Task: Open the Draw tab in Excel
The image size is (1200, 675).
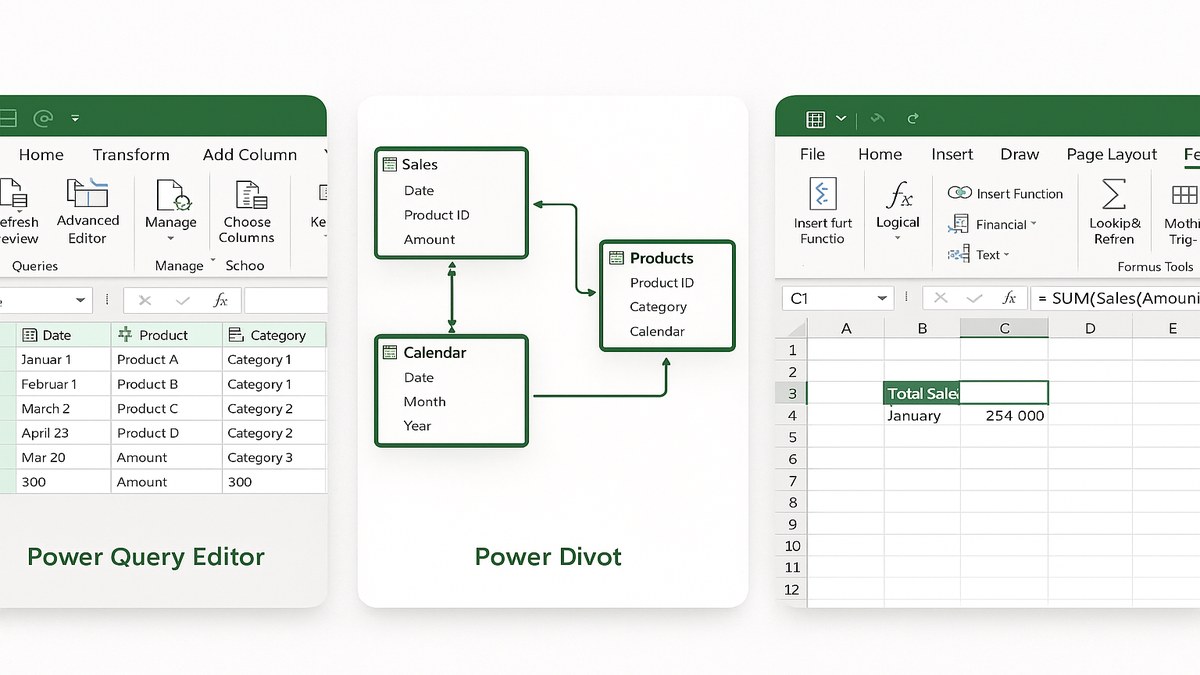Action: click(x=1019, y=155)
